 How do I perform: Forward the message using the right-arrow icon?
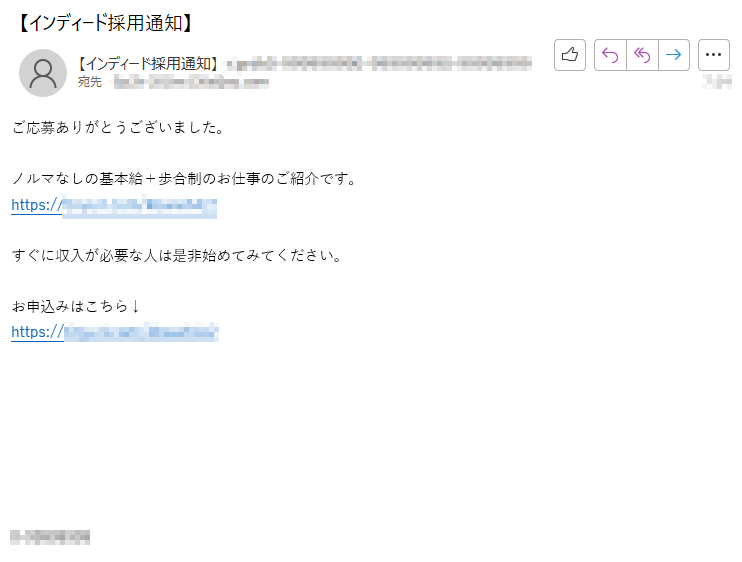pos(673,55)
